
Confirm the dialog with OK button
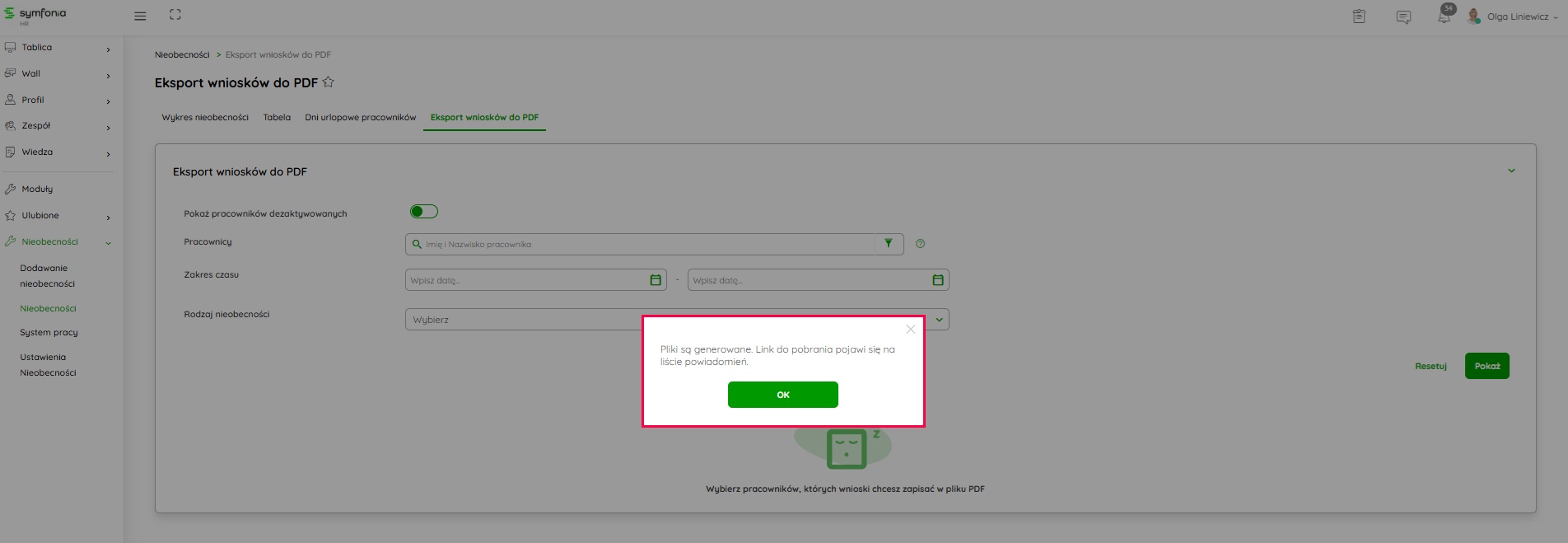[x=782, y=395]
